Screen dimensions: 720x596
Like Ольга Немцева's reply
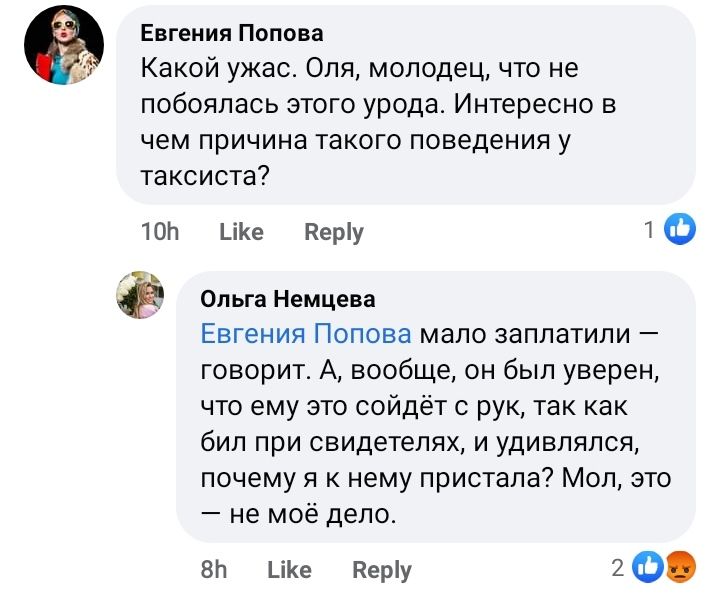click(x=289, y=569)
